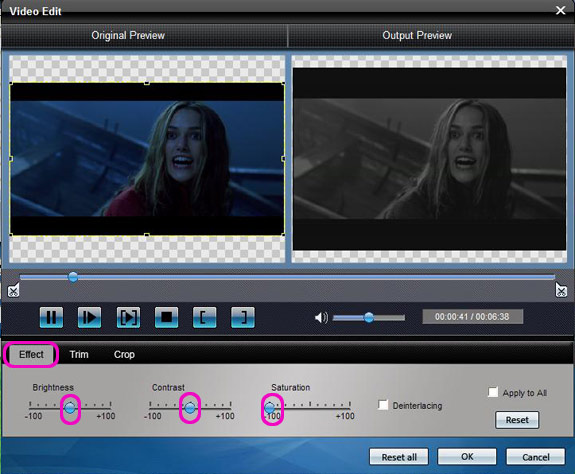
Task: Switch to the Crop tab
Action: click(124, 354)
